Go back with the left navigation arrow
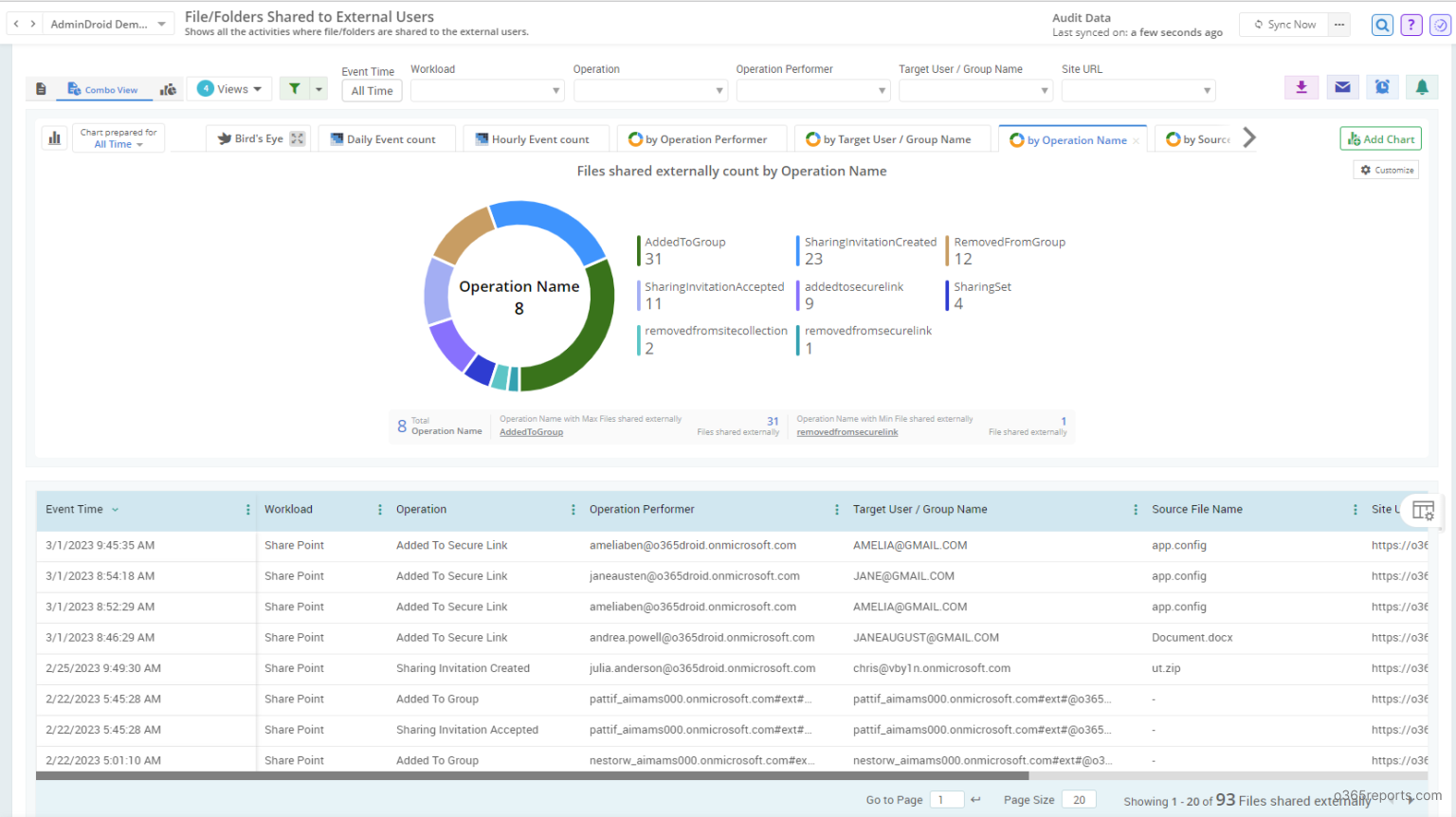 (x=16, y=24)
